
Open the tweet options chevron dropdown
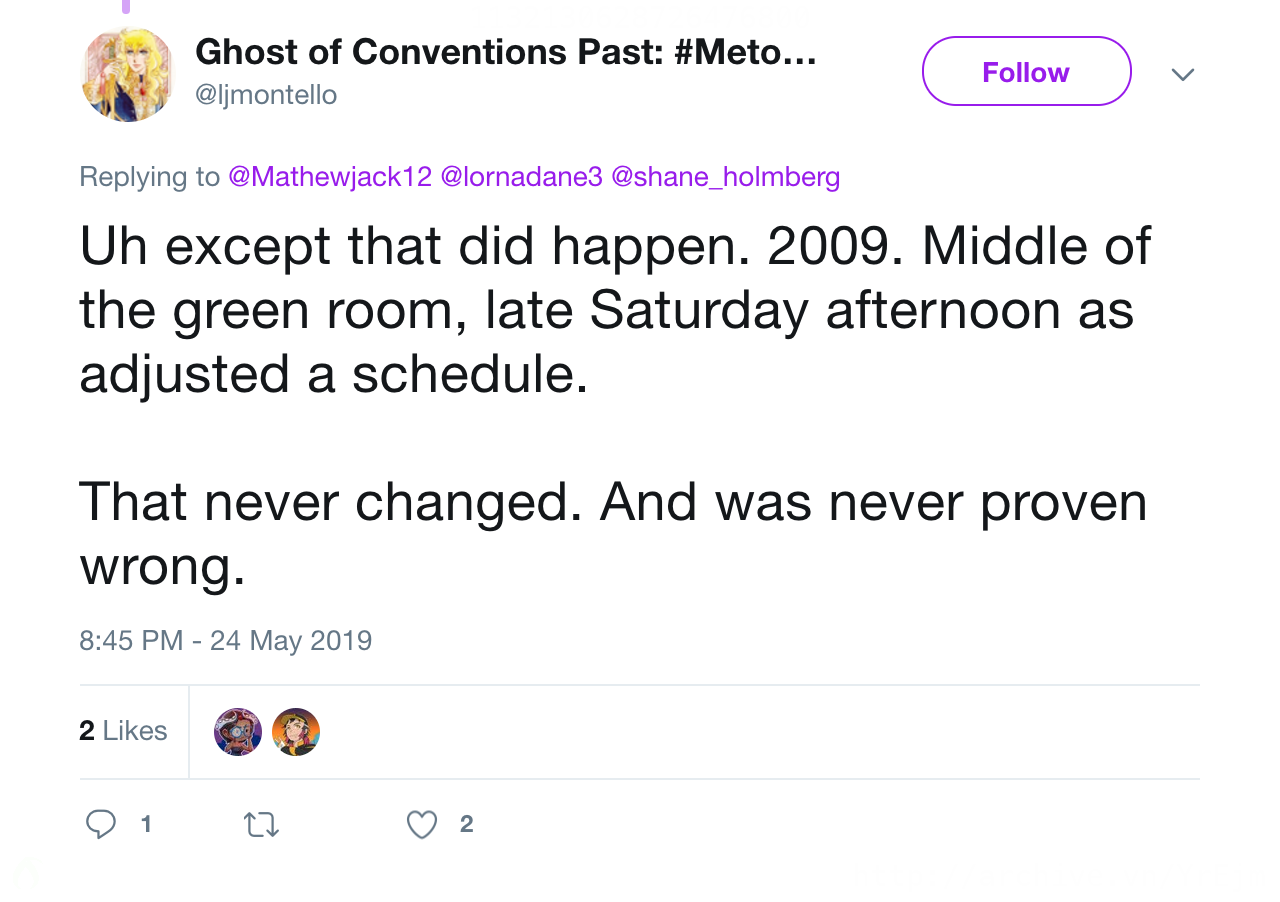(1182, 75)
